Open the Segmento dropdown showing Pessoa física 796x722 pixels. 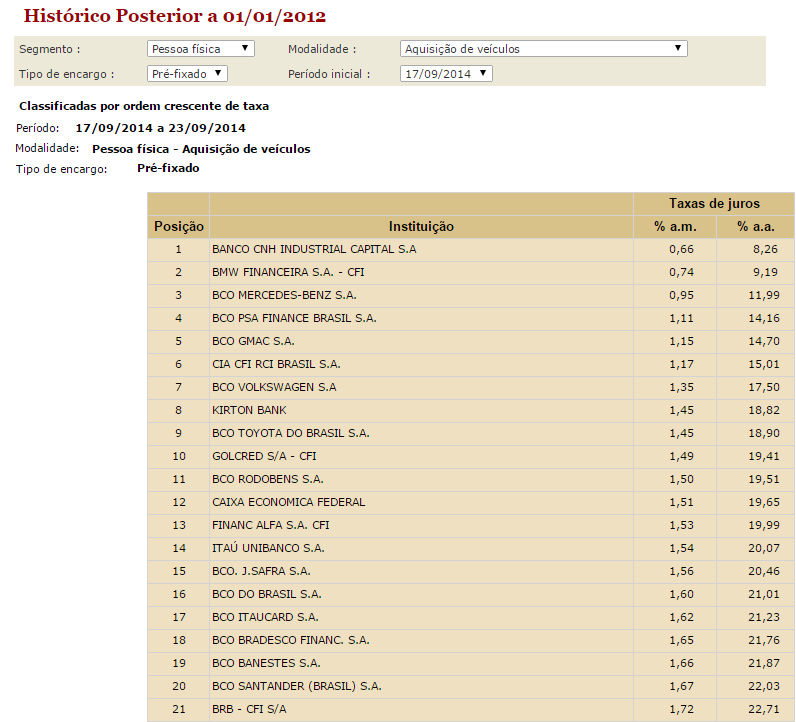coord(201,48)
